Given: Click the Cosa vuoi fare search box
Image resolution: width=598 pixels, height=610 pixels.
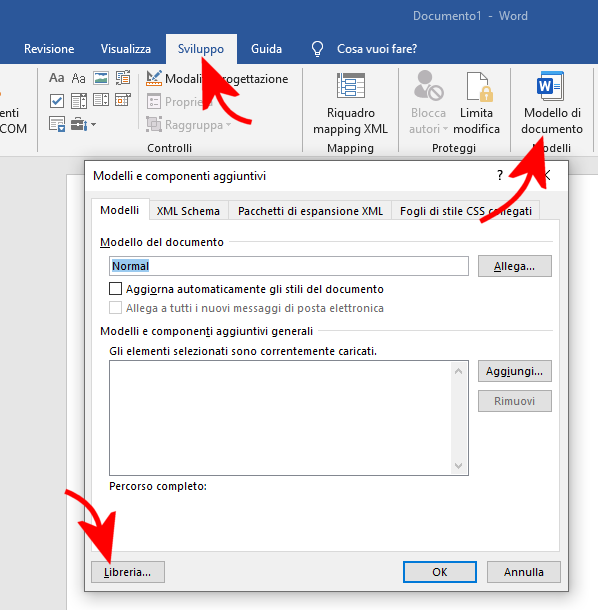Looking at the screenshot, I should [377, 49].
